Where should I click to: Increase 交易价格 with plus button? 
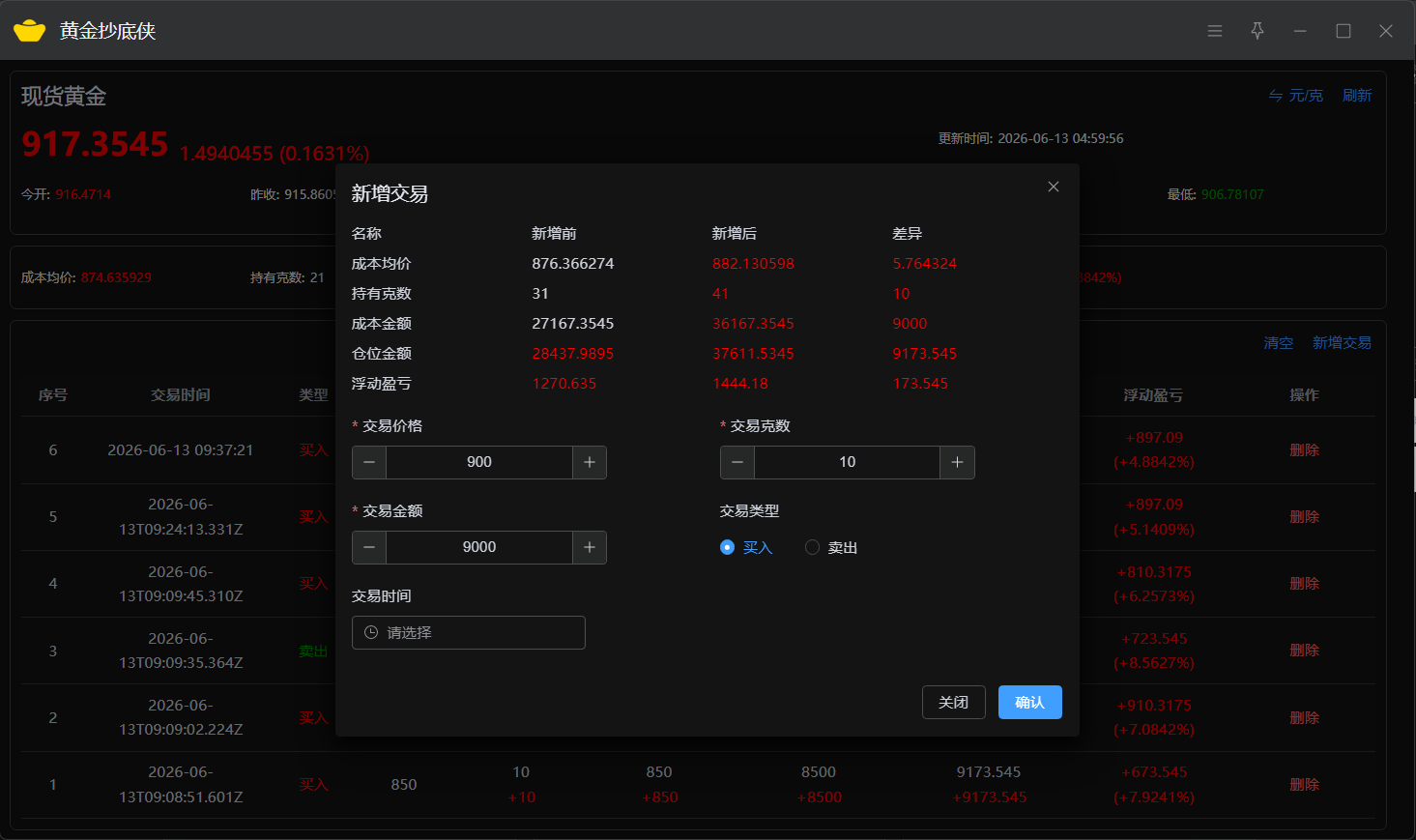click(x=590, y=462)
